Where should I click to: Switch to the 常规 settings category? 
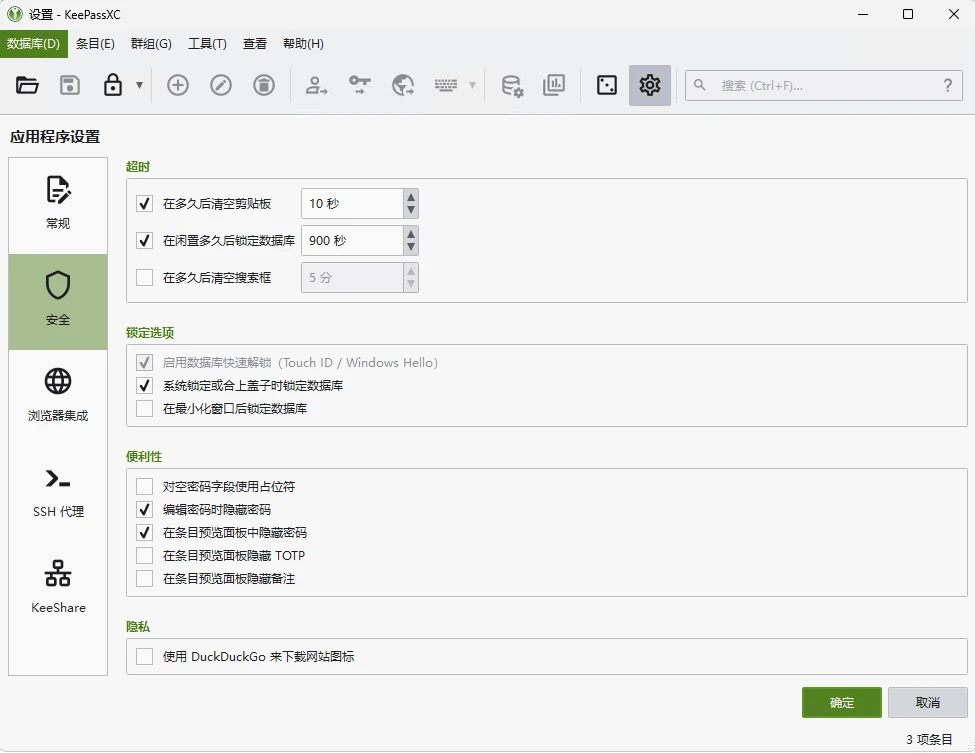coord(58,205)
